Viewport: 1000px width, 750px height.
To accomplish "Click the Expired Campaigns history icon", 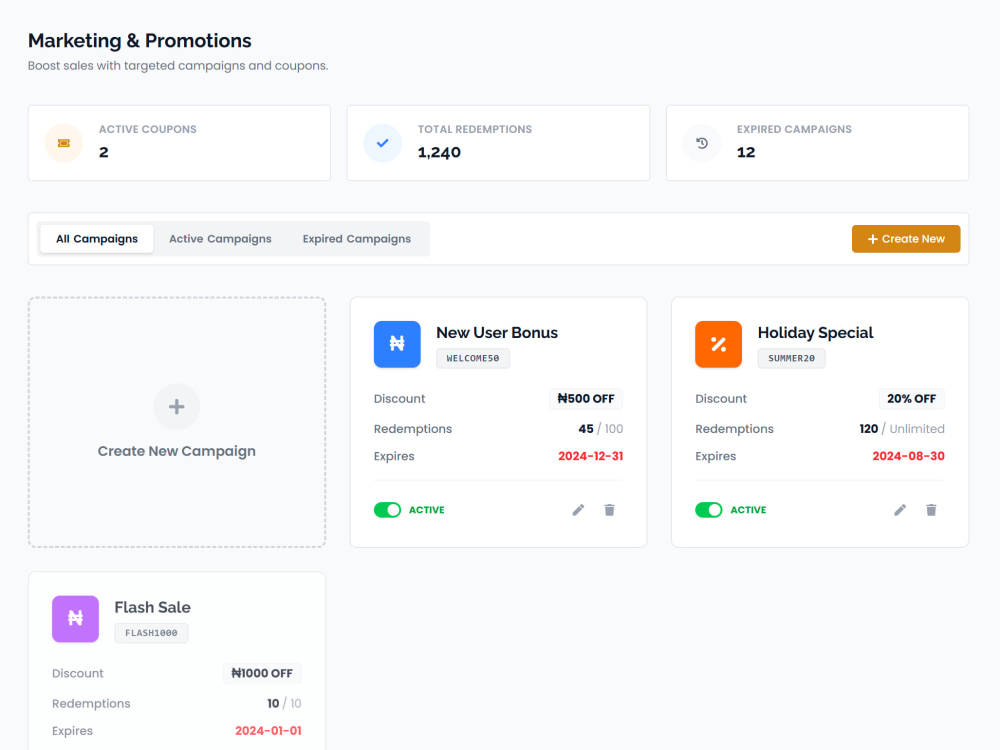I will (702, 143).
